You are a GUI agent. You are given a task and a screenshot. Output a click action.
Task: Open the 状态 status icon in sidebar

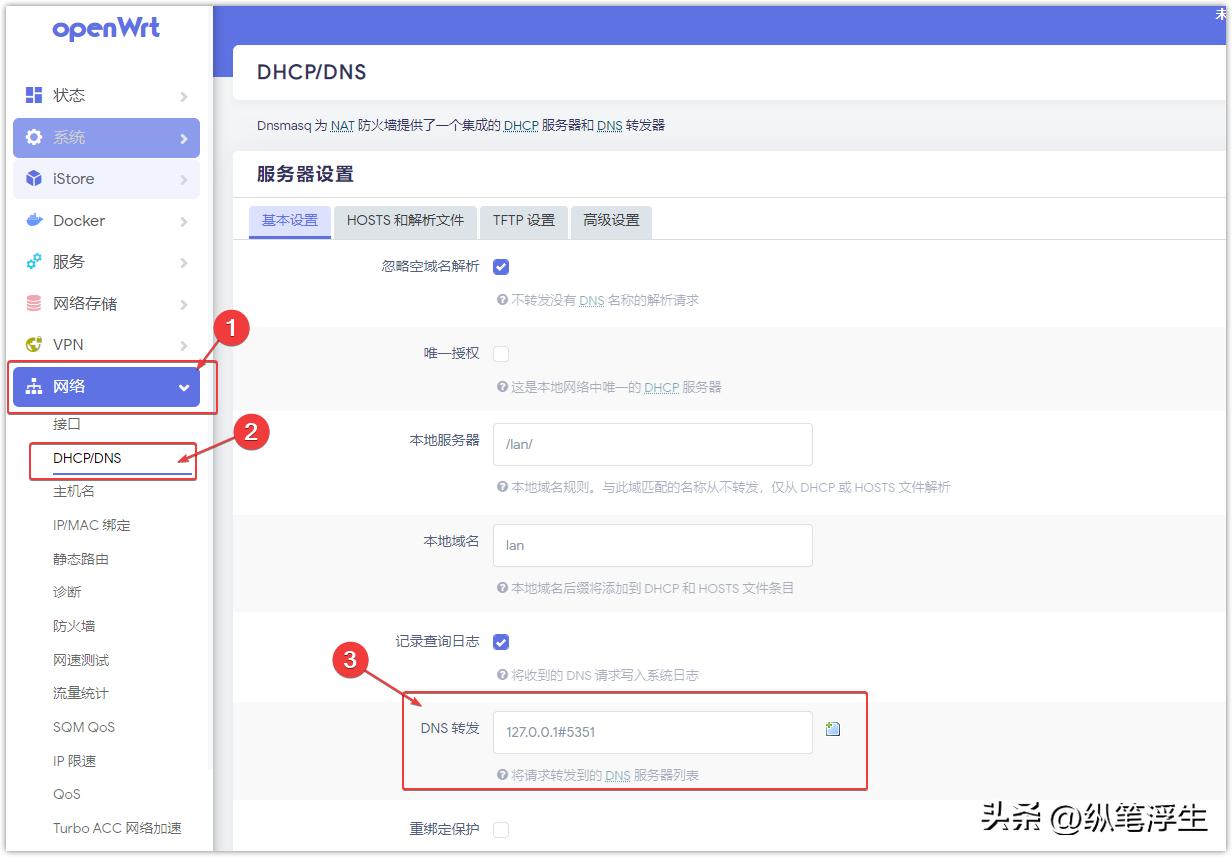32,95
